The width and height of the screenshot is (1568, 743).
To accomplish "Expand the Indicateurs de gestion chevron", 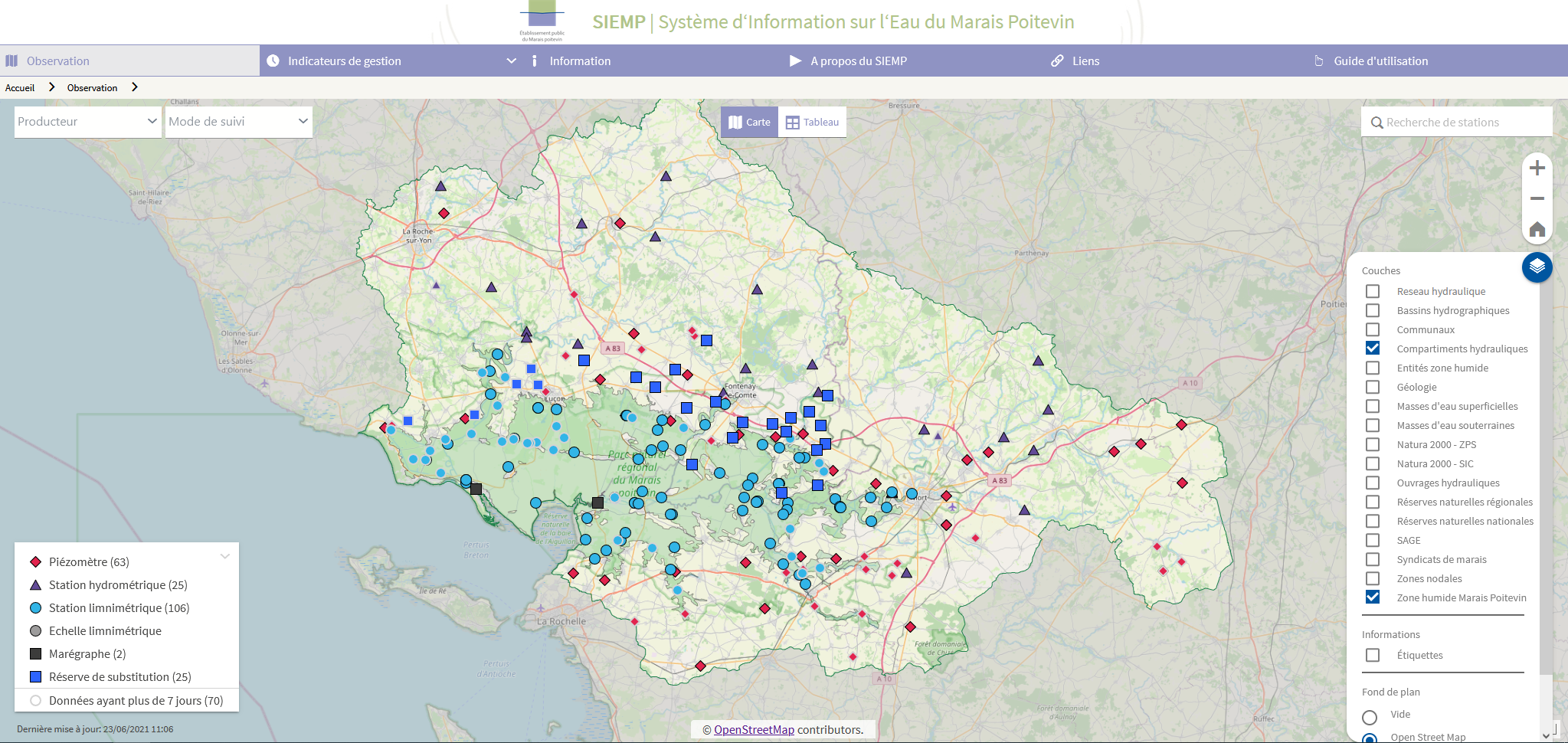I will coord(511,61).
